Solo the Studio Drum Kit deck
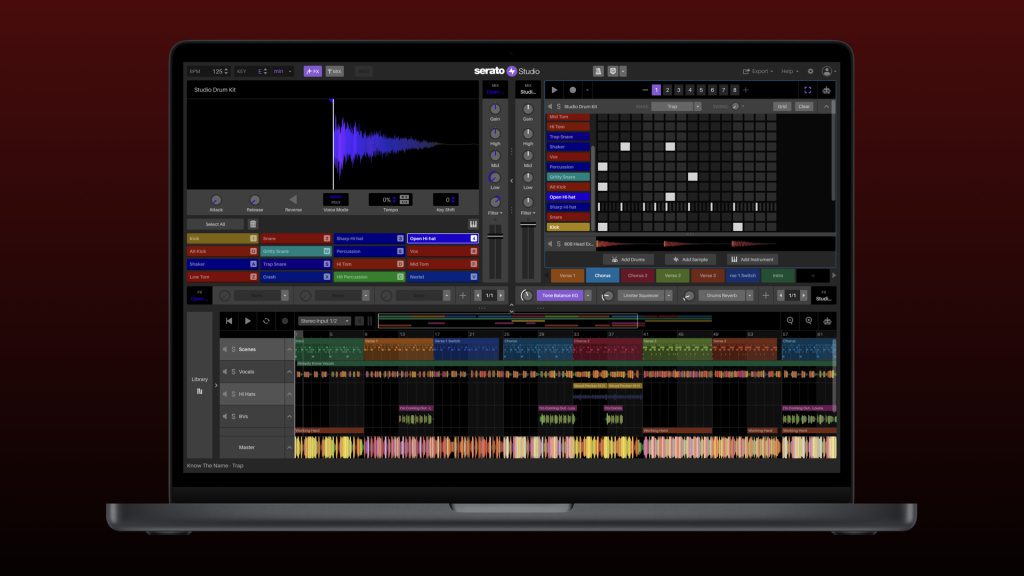This screenshot has height=576, width=1024. click(x=558, y=106)
